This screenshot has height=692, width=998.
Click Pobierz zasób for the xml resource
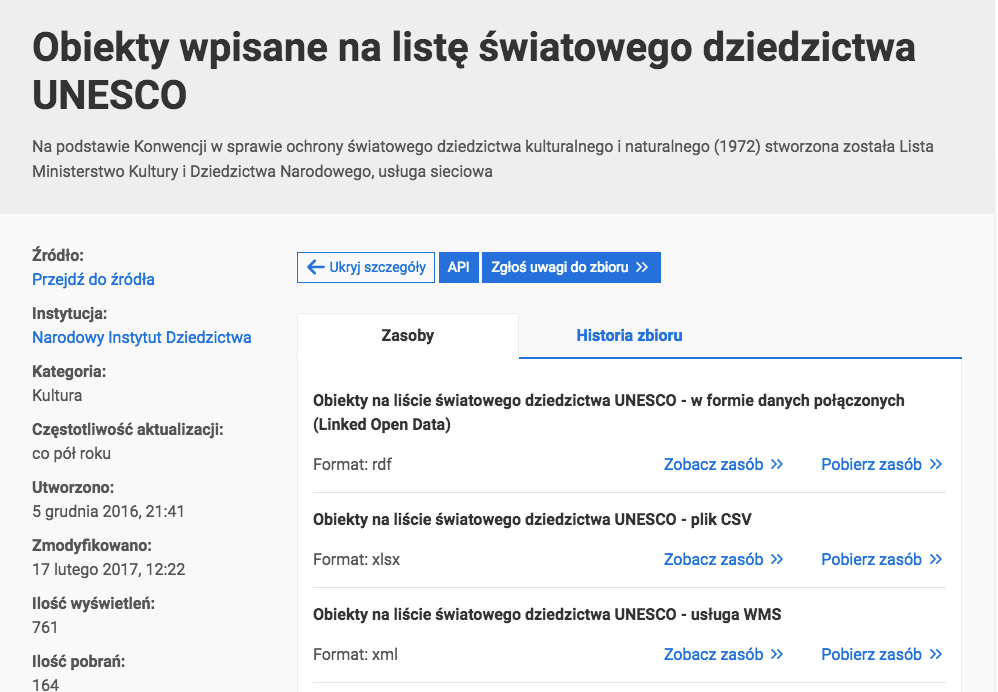[882, 654]
